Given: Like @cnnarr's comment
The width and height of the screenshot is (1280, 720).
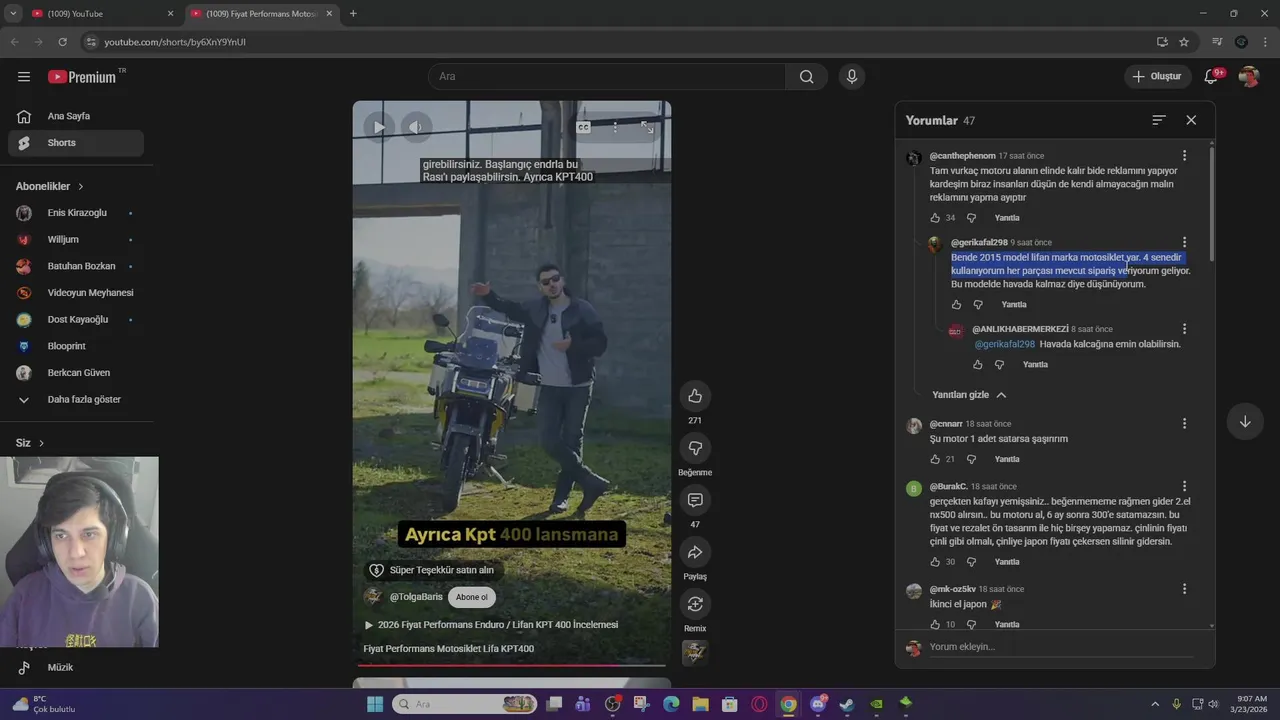Looking at the screenshot, I should tap(935, 459).
